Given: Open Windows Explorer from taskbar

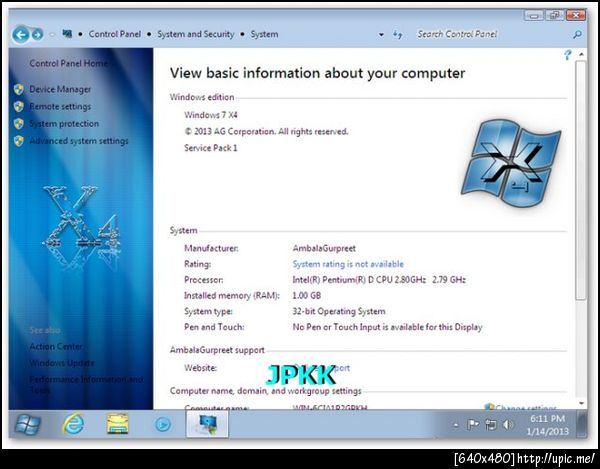Looking at the screenshot, I should coord(117,424).
